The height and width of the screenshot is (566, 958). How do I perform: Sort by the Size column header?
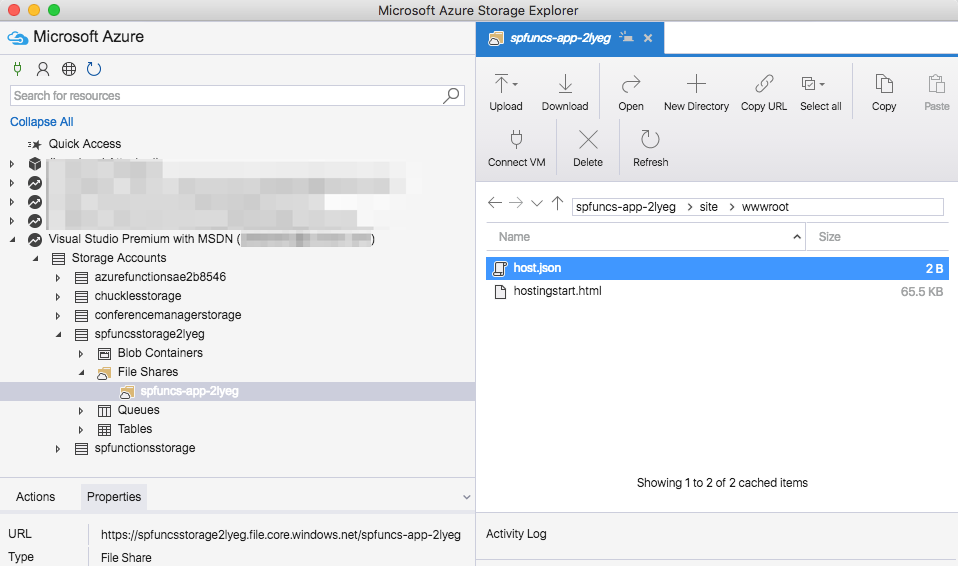coord(877,237)
